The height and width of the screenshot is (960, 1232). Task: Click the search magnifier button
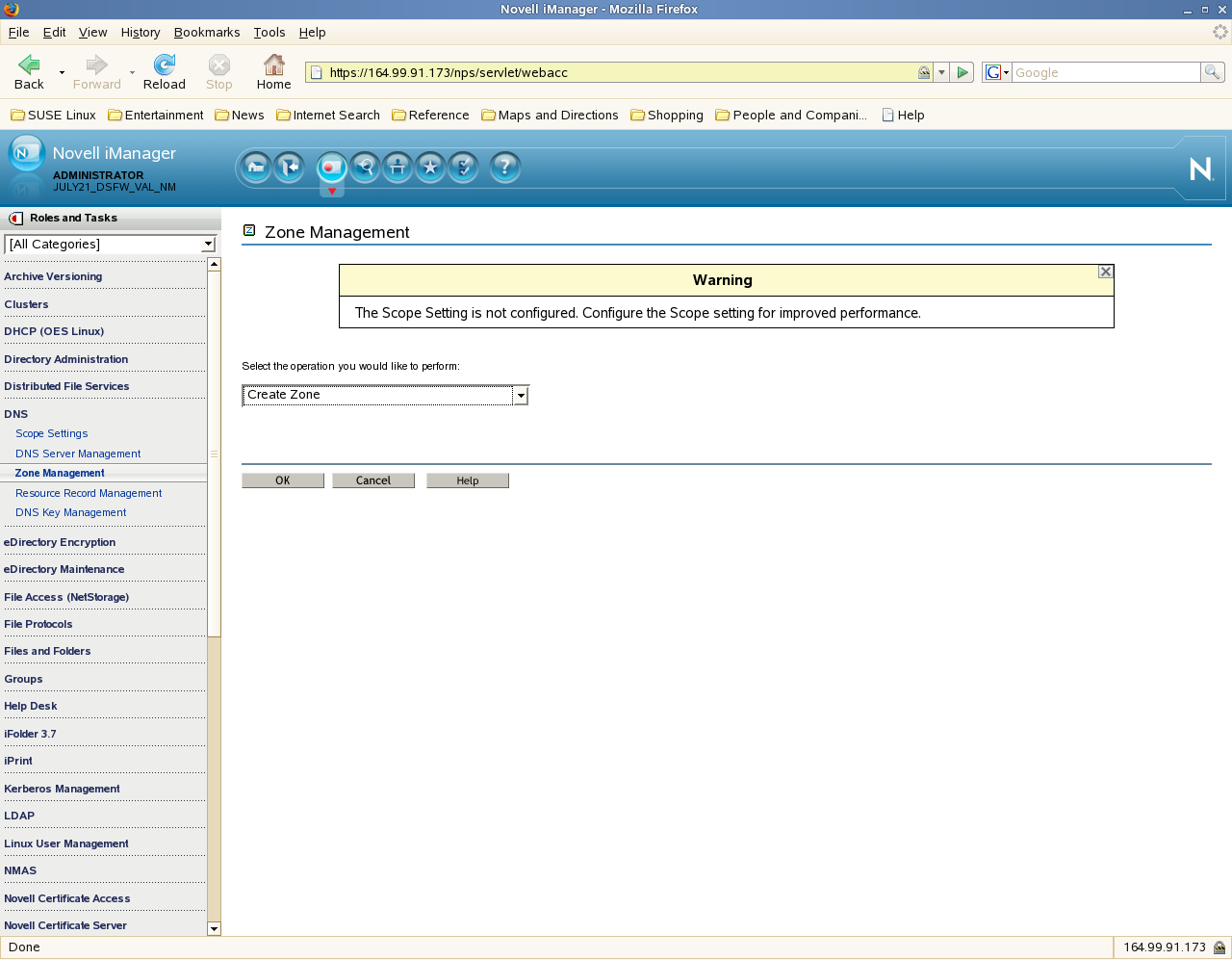tap(1213, 72)
